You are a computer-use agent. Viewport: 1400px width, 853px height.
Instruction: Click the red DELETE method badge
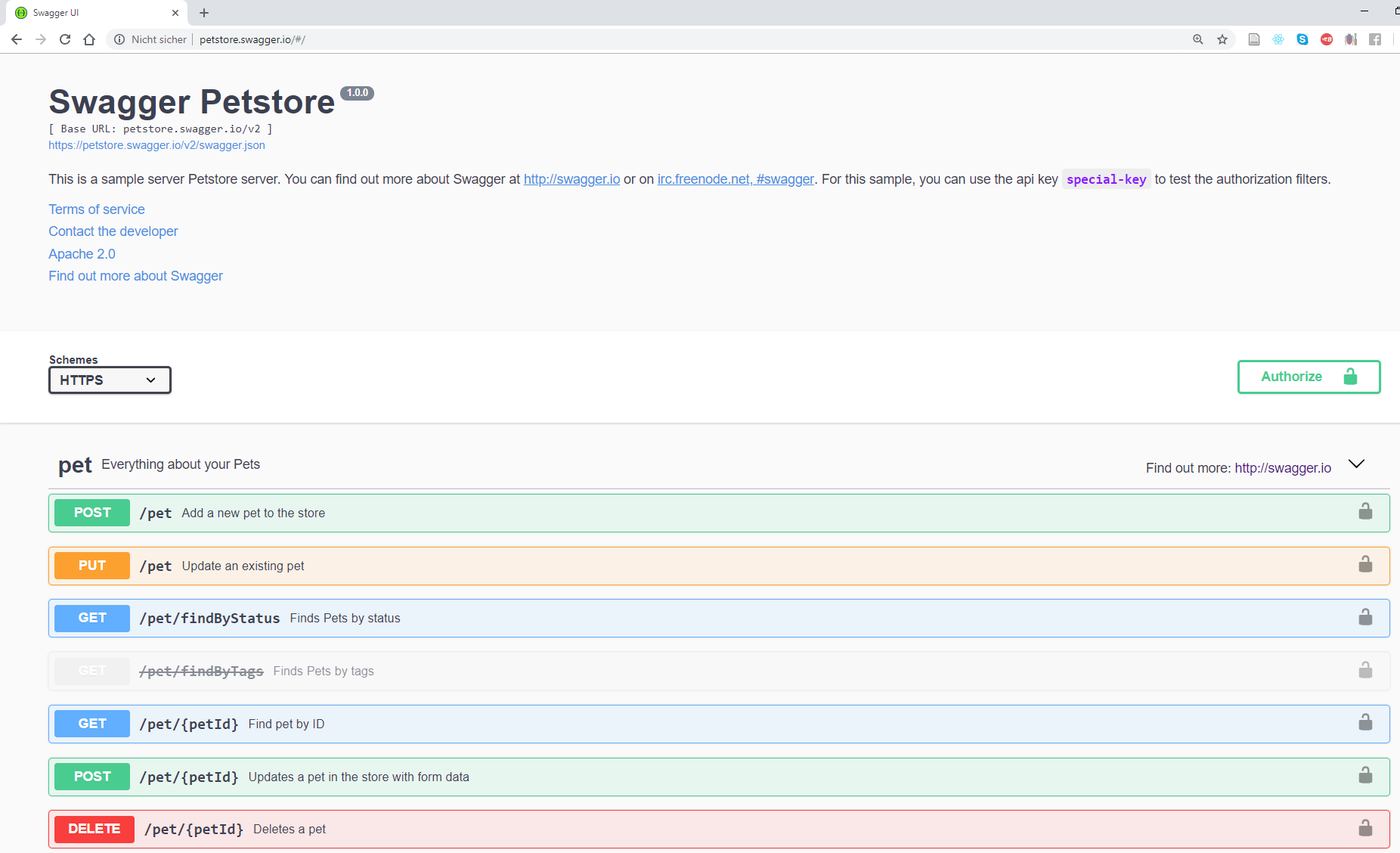pos(94,829)
